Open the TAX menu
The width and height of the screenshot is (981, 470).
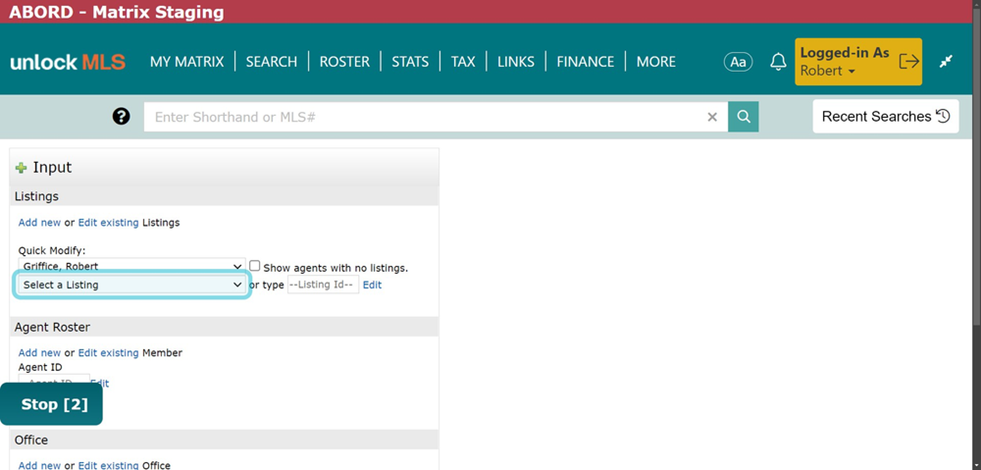click(463, 62)
